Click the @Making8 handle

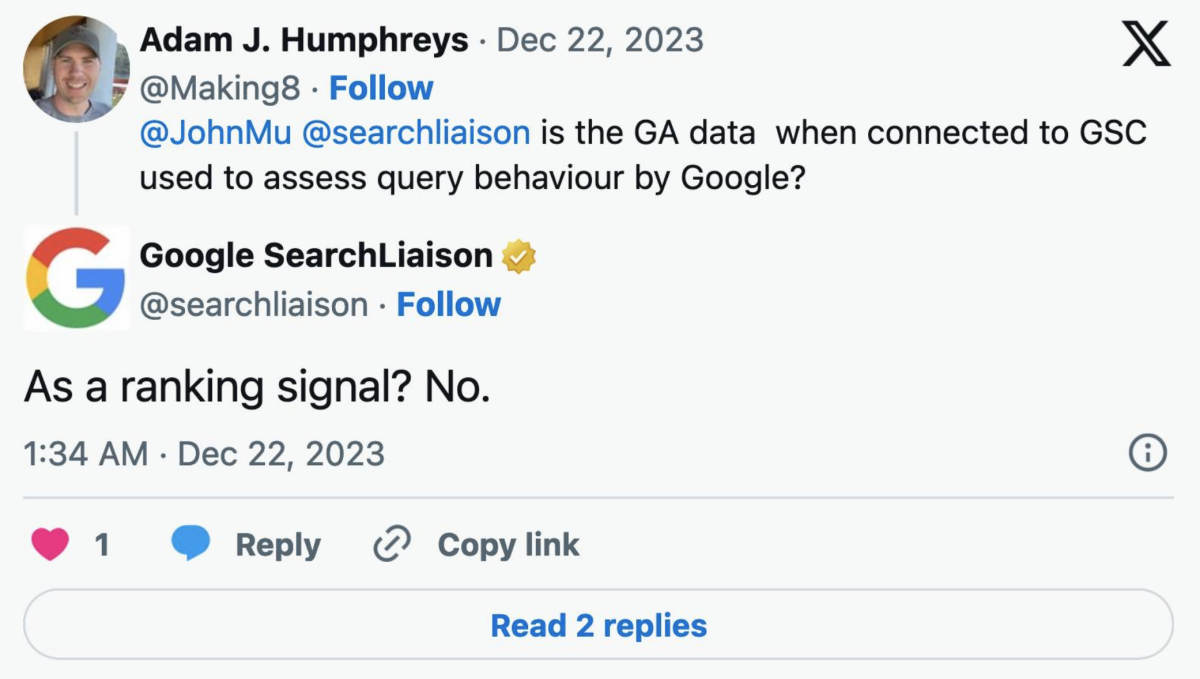219,88
